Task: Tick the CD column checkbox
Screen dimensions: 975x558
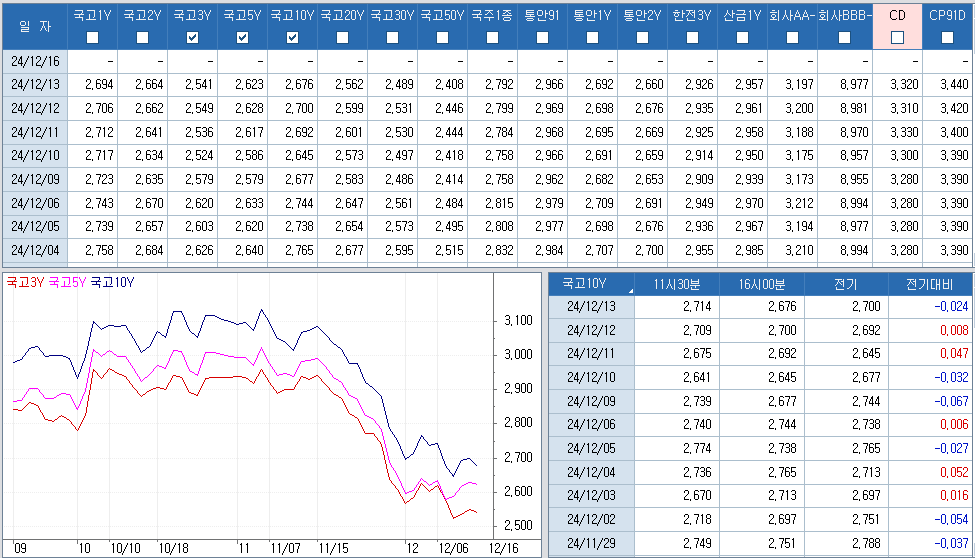Action: 897,37
